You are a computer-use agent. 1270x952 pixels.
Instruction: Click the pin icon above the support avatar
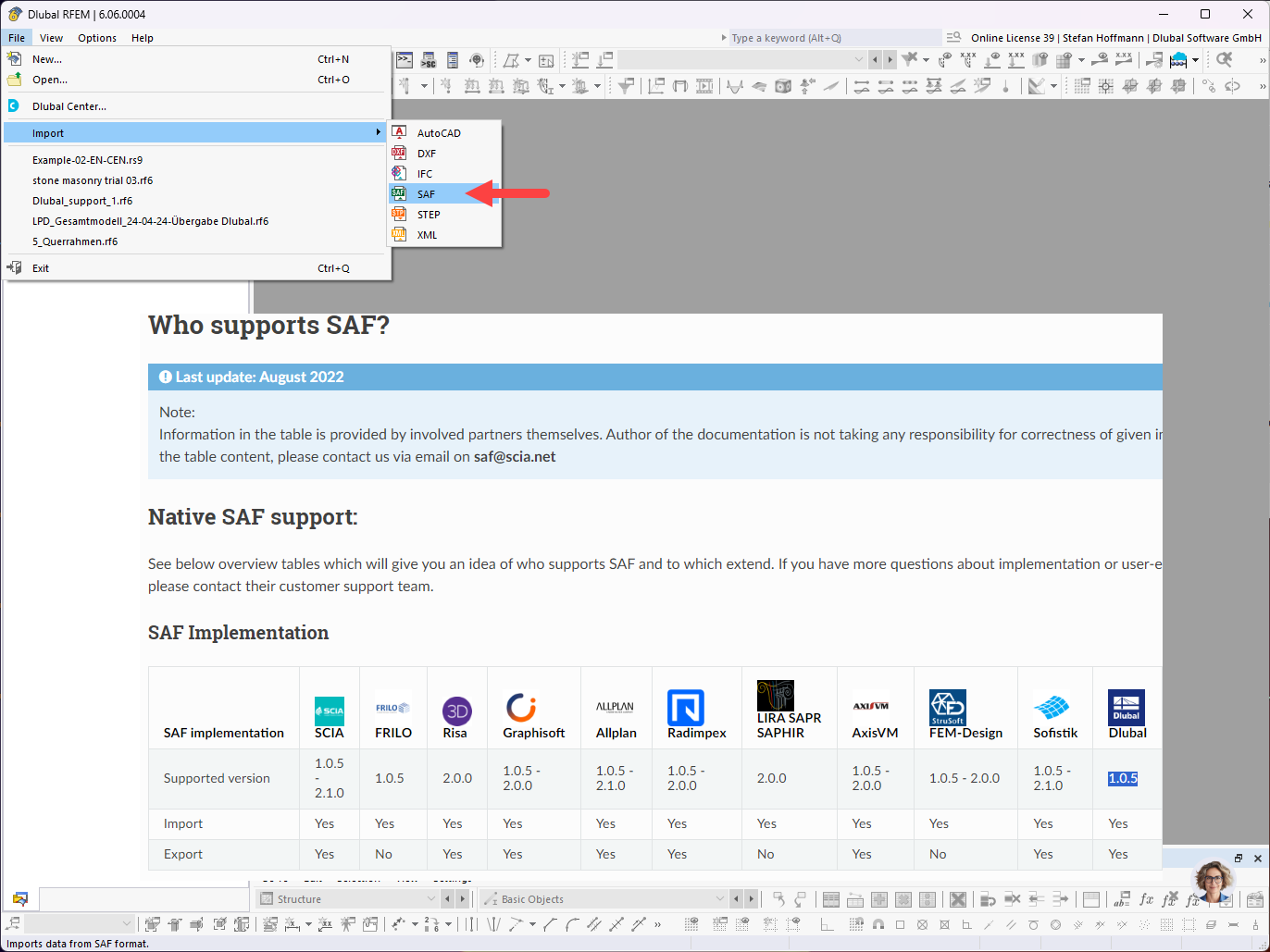[1239, 859]
